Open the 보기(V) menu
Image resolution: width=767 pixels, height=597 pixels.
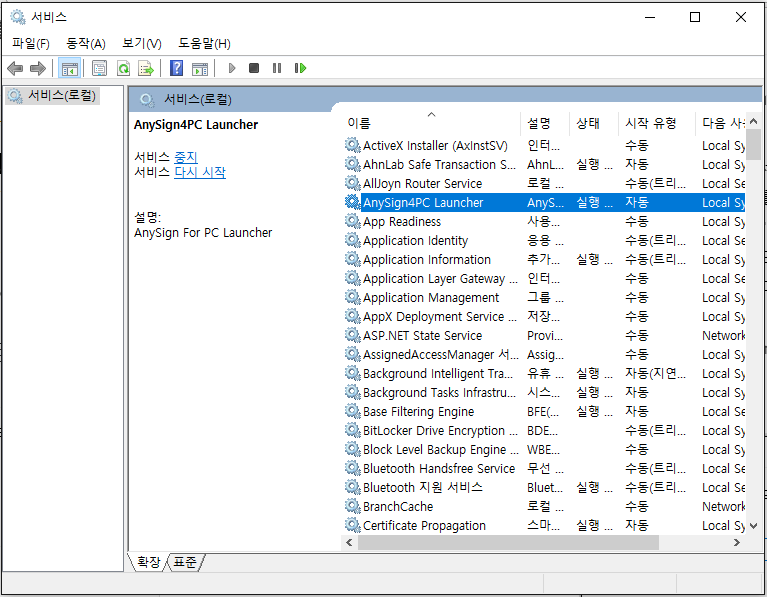pyautogui.click(x=141, y=44)
